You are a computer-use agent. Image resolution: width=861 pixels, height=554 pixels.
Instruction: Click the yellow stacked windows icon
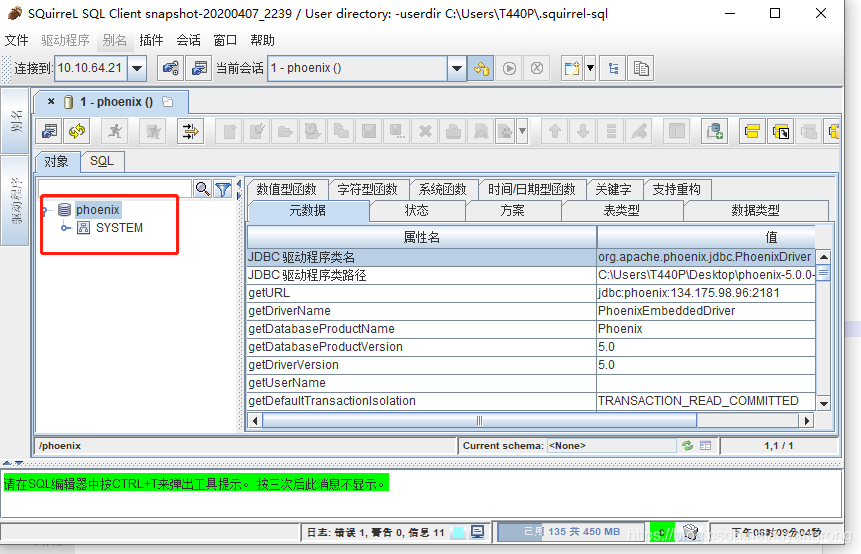tap(752, 131)
